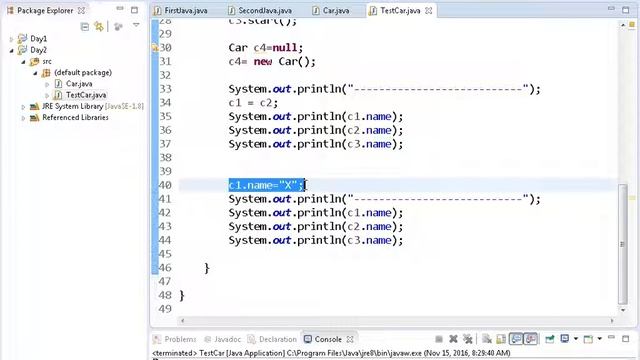Select (default package) in the tree
This screenshot has width=640, height=360.
click(x=82, y=73)
